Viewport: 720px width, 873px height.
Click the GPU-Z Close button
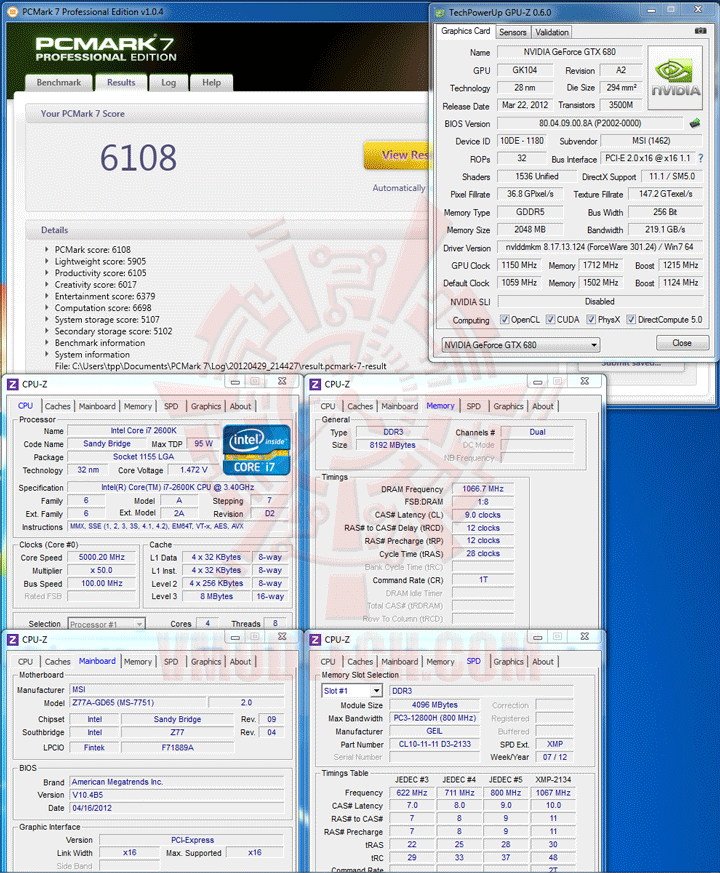pyautogui.click(x=682, y=343)
